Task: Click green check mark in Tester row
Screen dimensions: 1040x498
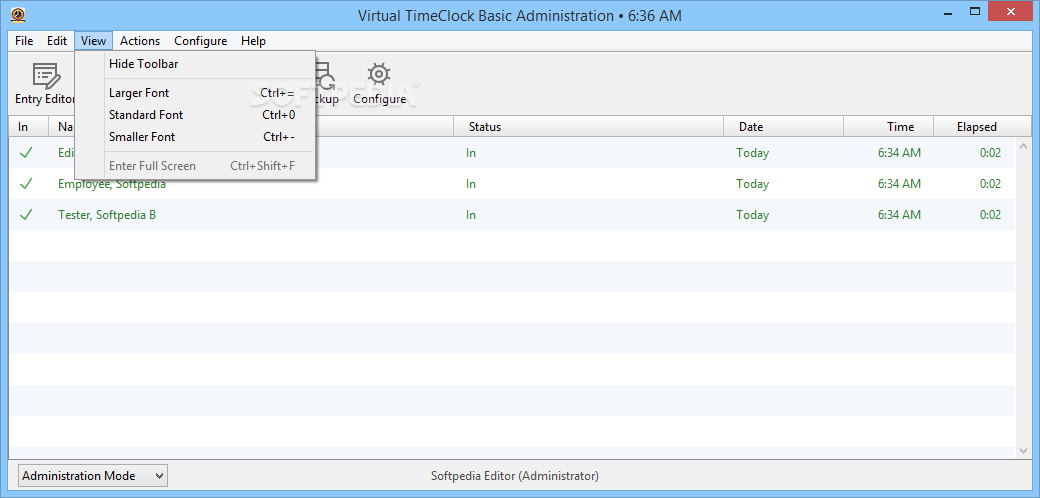Action: click(x=26, y=215)
